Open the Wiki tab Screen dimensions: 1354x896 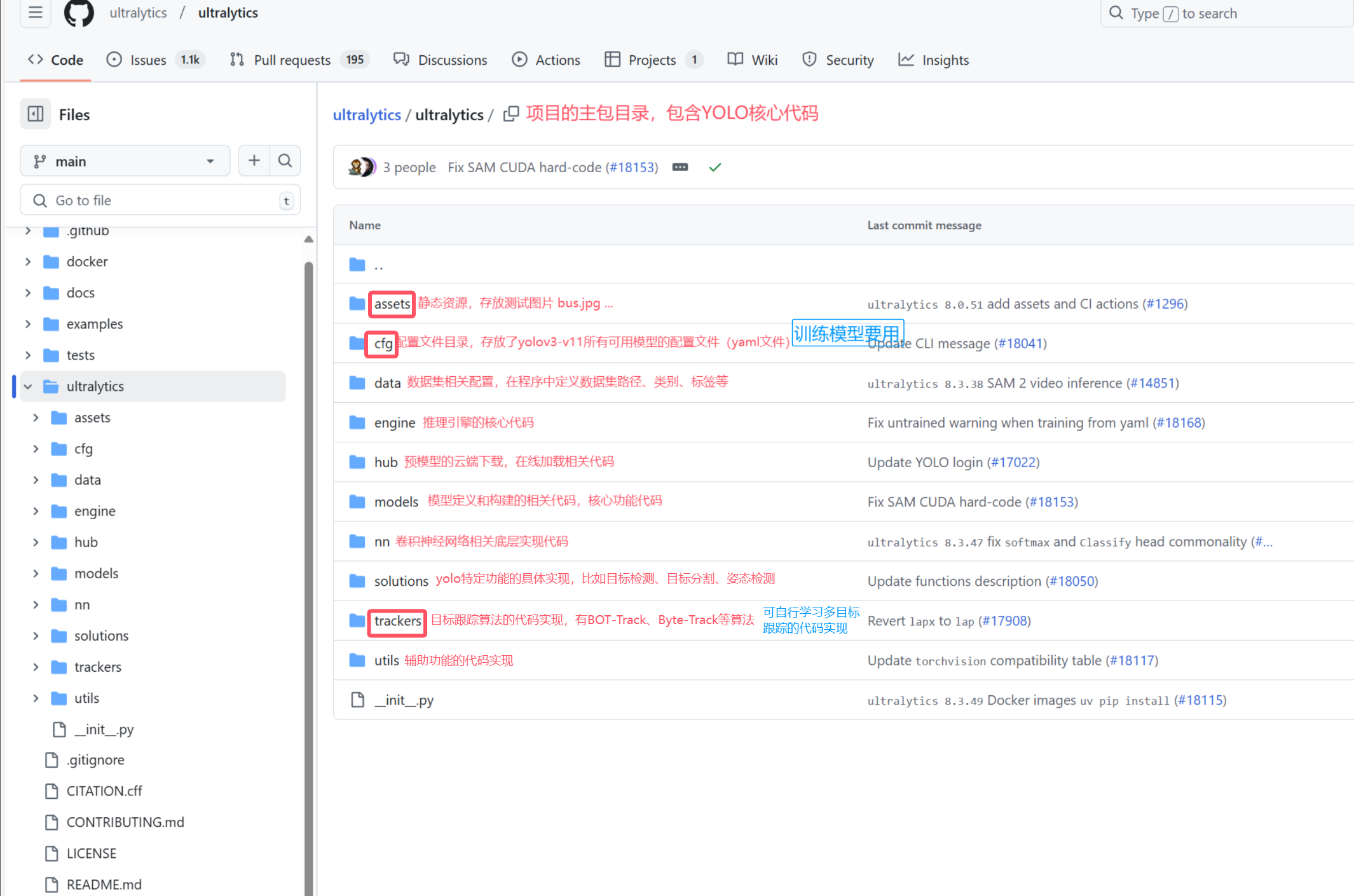click(753, 60)
